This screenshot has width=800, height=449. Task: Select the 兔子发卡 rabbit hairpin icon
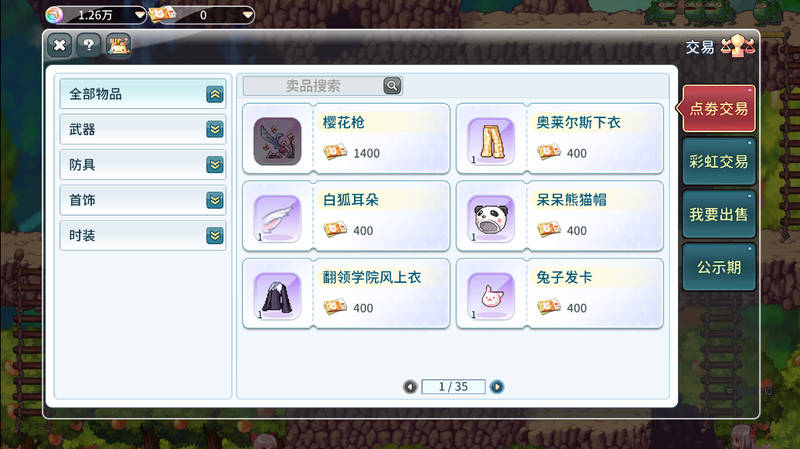tap(491, 296)
